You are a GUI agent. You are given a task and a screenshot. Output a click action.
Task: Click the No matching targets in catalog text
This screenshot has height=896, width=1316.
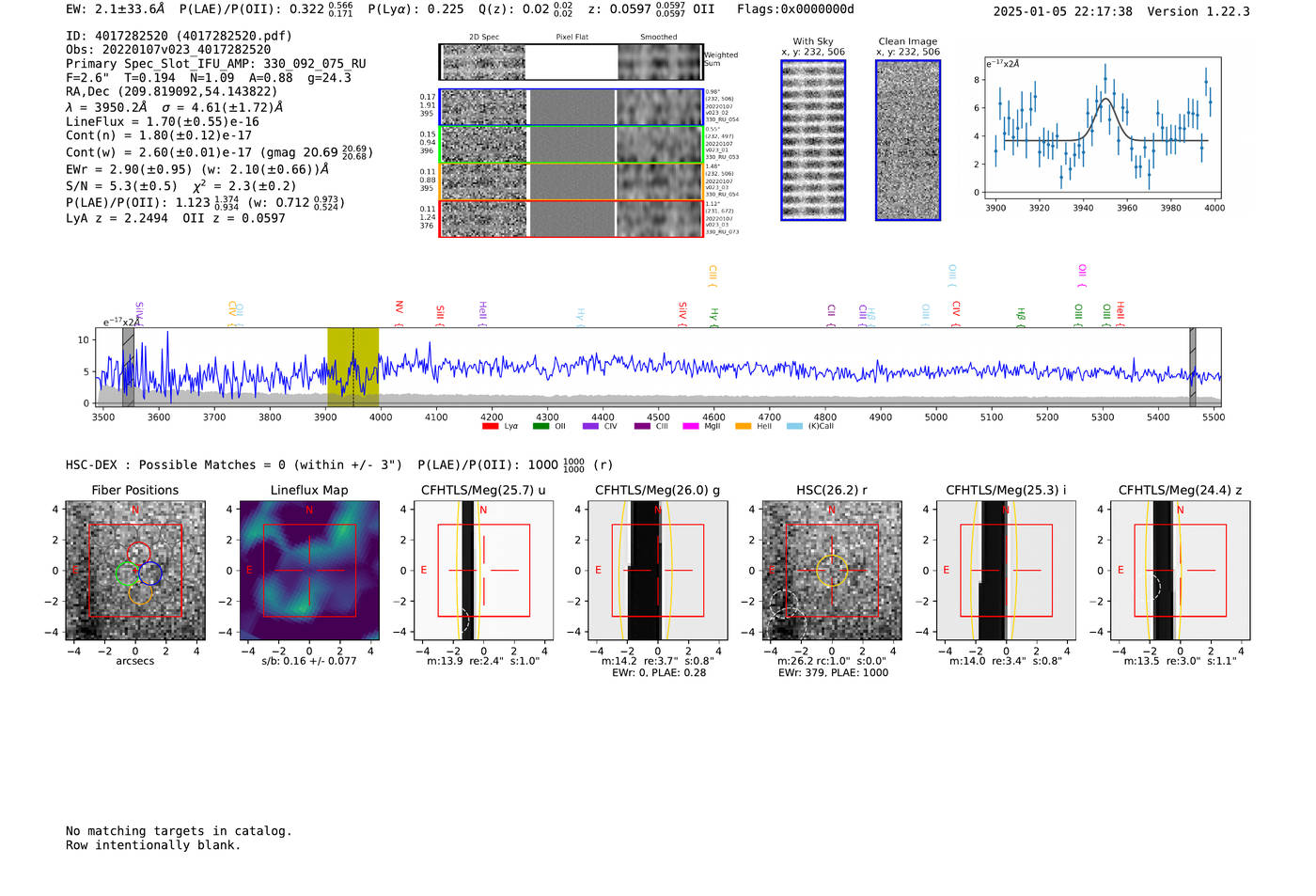pyautogui.click(x=179, y=831)
